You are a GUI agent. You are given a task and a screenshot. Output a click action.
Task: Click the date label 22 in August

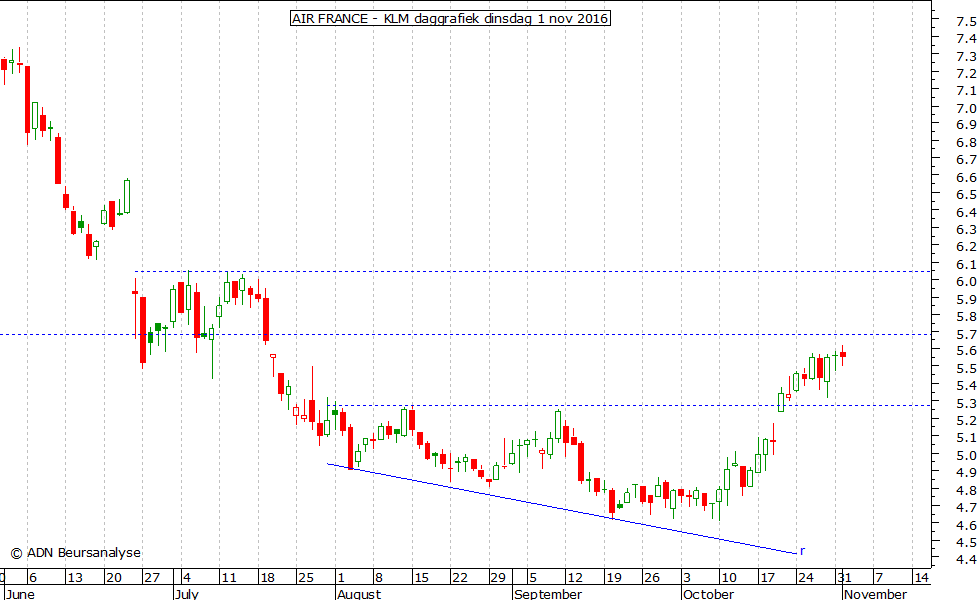(460, 578)
